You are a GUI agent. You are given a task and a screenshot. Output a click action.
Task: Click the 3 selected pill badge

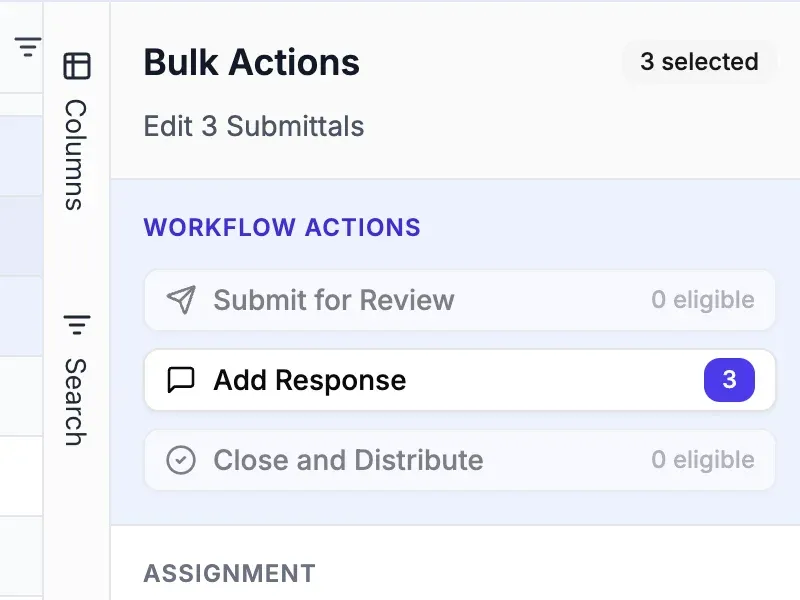(x=699, y=62)
